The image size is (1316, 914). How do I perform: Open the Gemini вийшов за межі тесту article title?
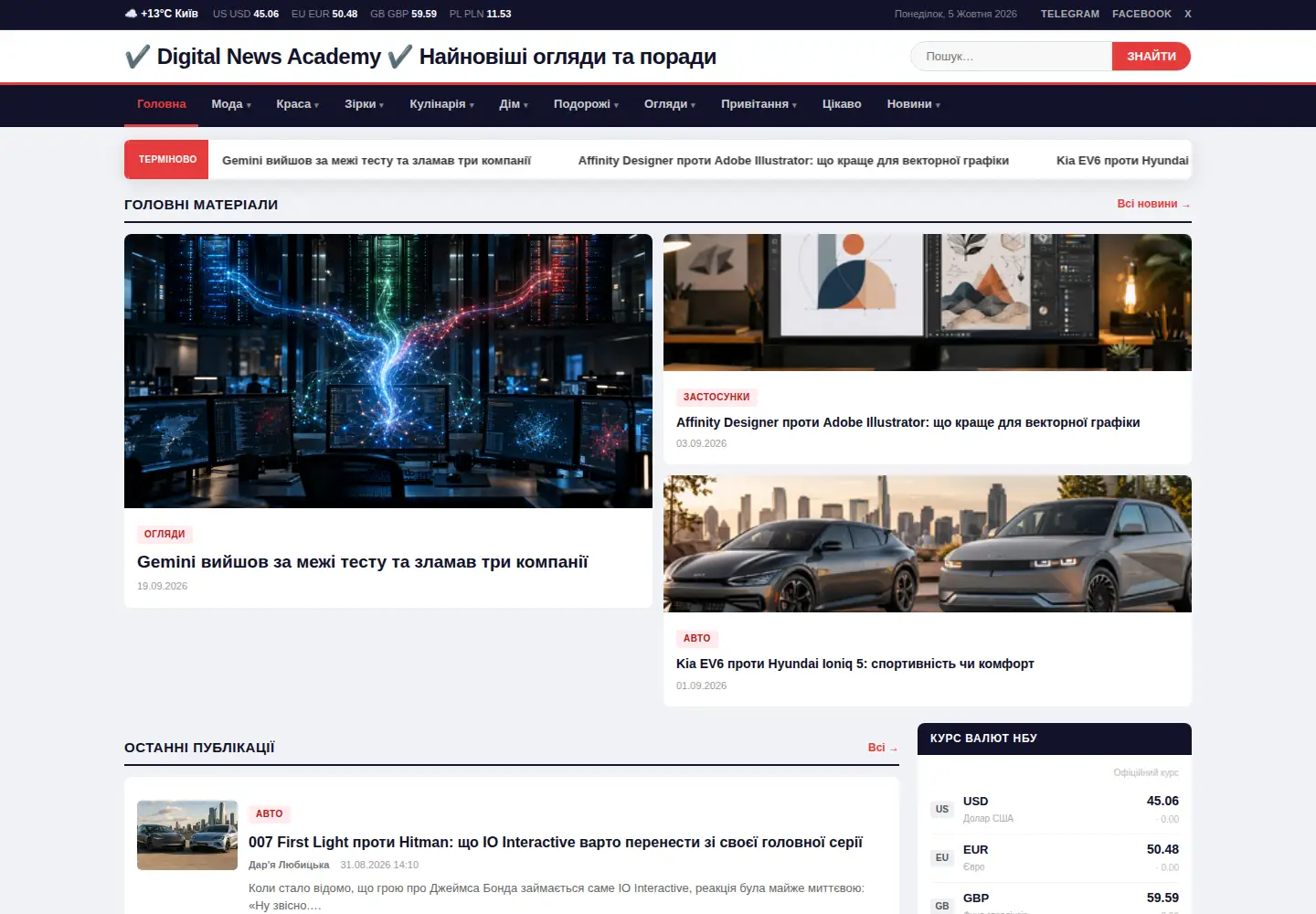363,562
